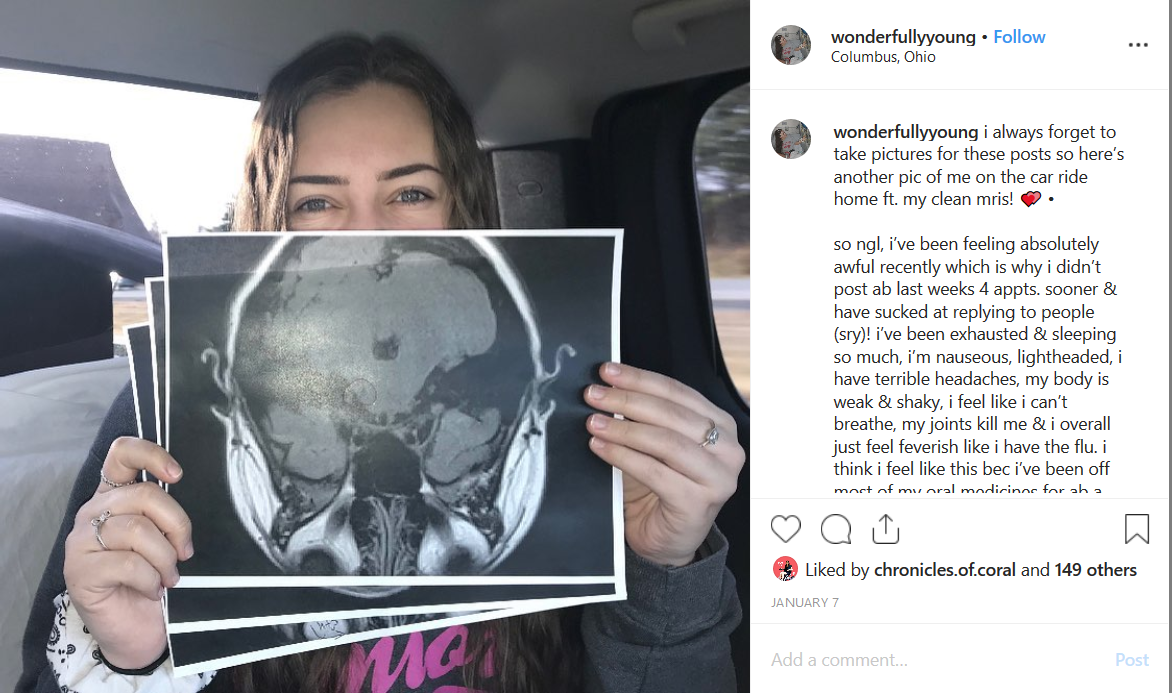The width and height of the screenshot is (1172, 693).
Task: Open the Columbus, Ohio location page
Action: click(883, 57)
